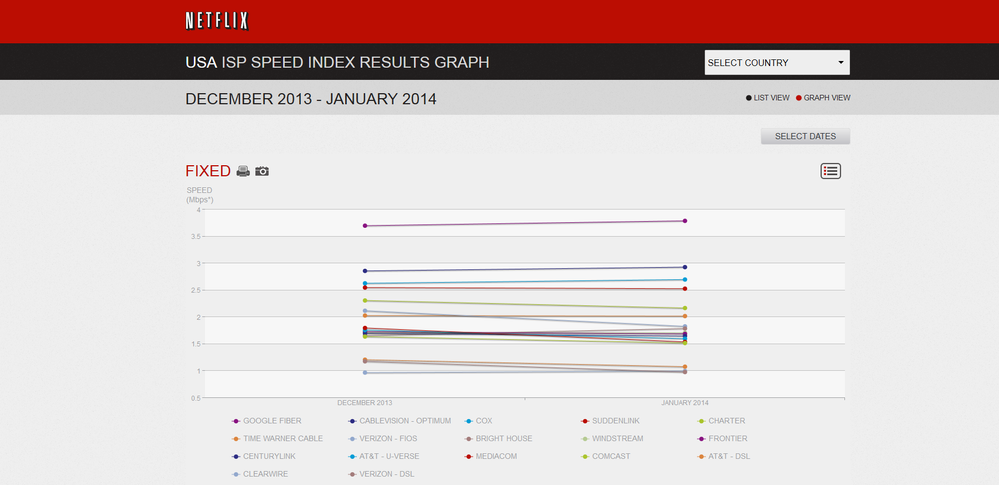Open the Select Country dropdown
The width and height of the screenshot is (999, 485).
777,62
